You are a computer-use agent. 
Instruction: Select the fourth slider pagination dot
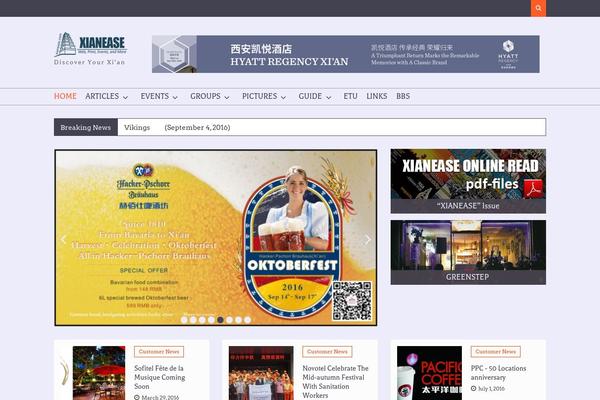tap(211, 320)
